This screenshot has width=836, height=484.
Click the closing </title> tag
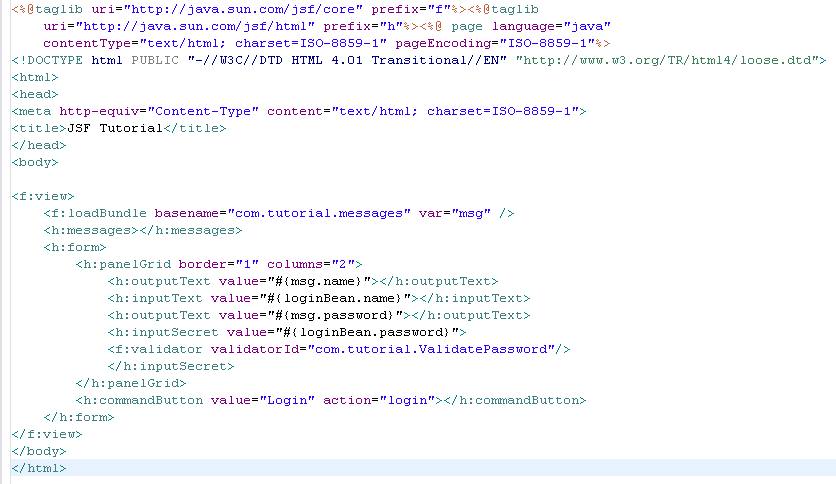click(195, 128)
